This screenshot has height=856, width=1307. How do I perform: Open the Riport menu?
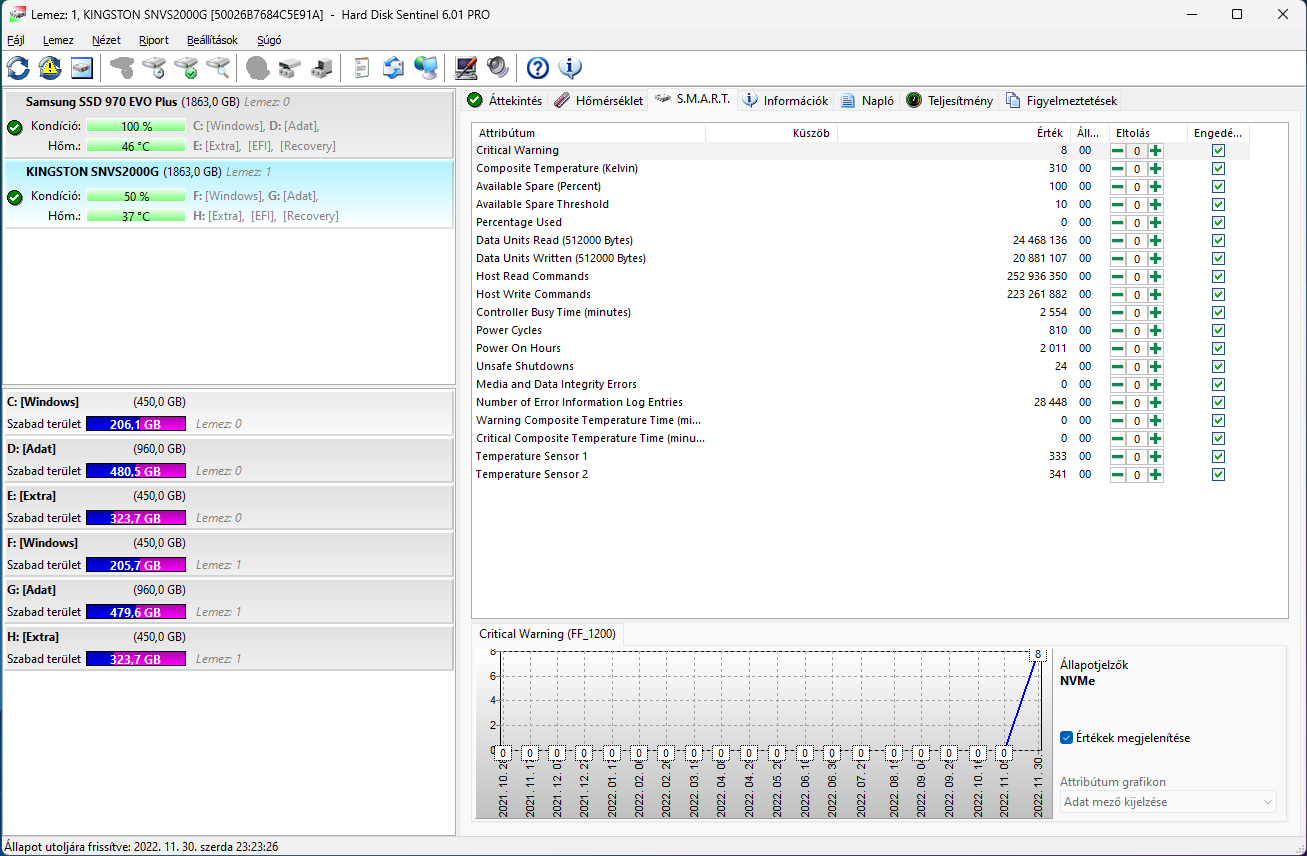tap(154, 40)
